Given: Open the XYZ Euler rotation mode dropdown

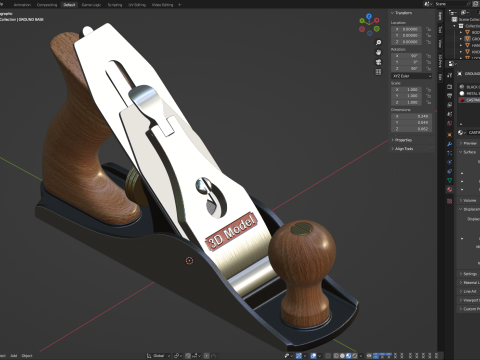Looking at the screenshot, I should tap(412, 76).
